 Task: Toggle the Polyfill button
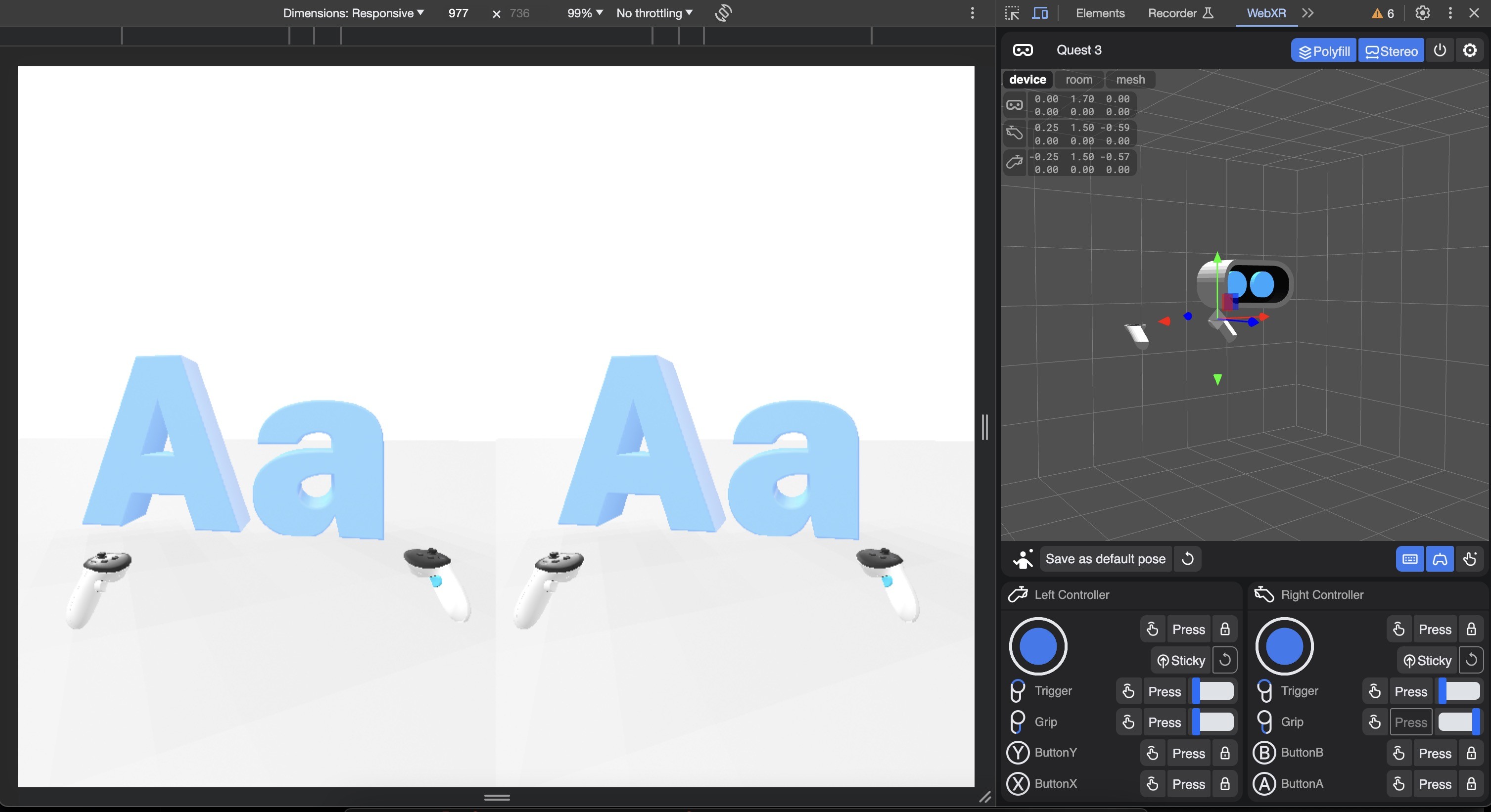click(x=1324, y=51)
